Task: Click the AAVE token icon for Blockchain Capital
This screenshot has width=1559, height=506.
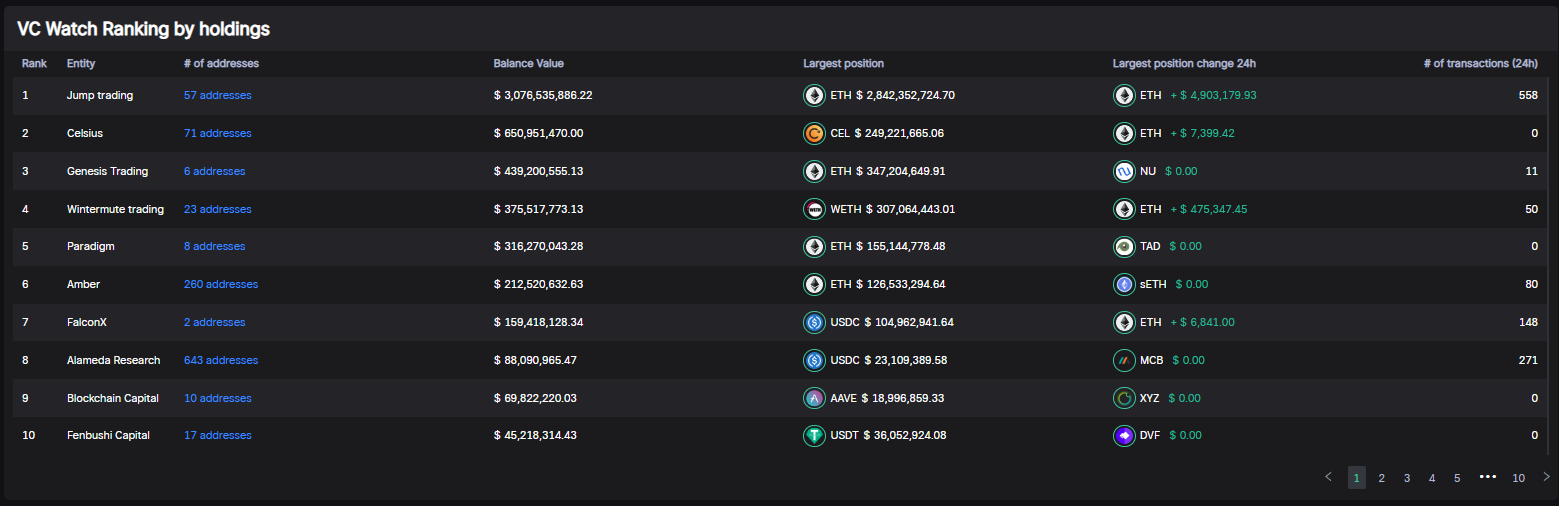Action: tap(814, 398)
